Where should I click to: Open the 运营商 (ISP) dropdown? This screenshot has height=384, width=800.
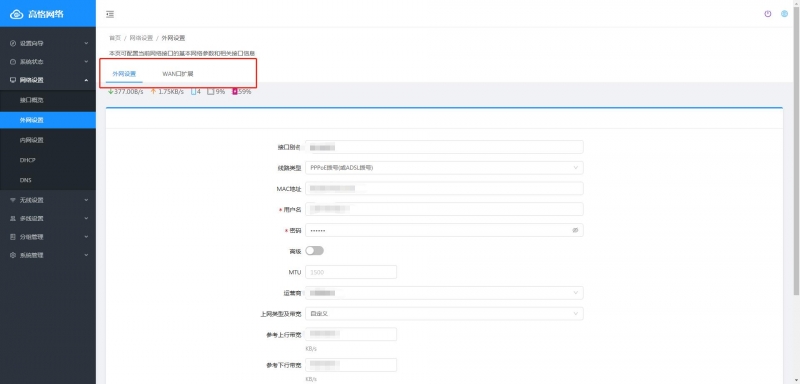[444, 293]
